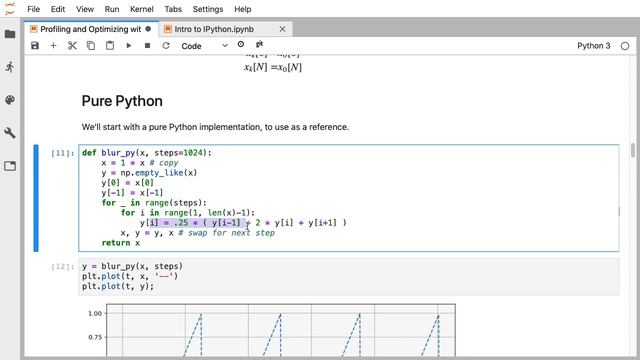Click inside the blur_py definition code cell
The width and height of the screenshot is (640, 360).
[349, 198]
